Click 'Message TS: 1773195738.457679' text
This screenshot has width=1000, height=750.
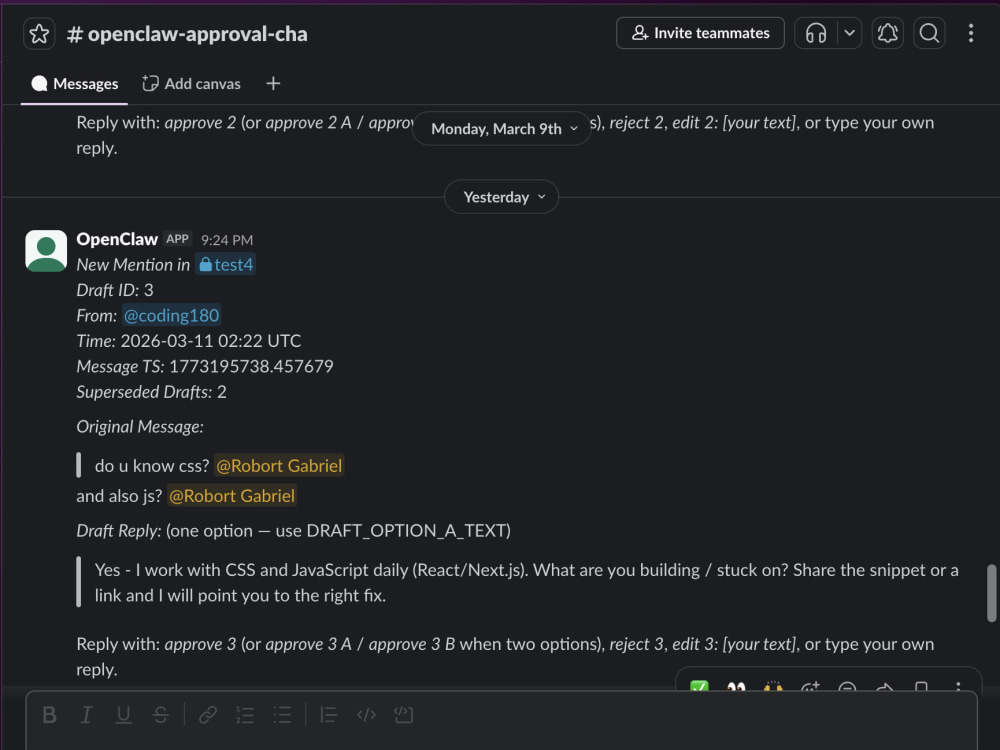click(x=205, y=367)
